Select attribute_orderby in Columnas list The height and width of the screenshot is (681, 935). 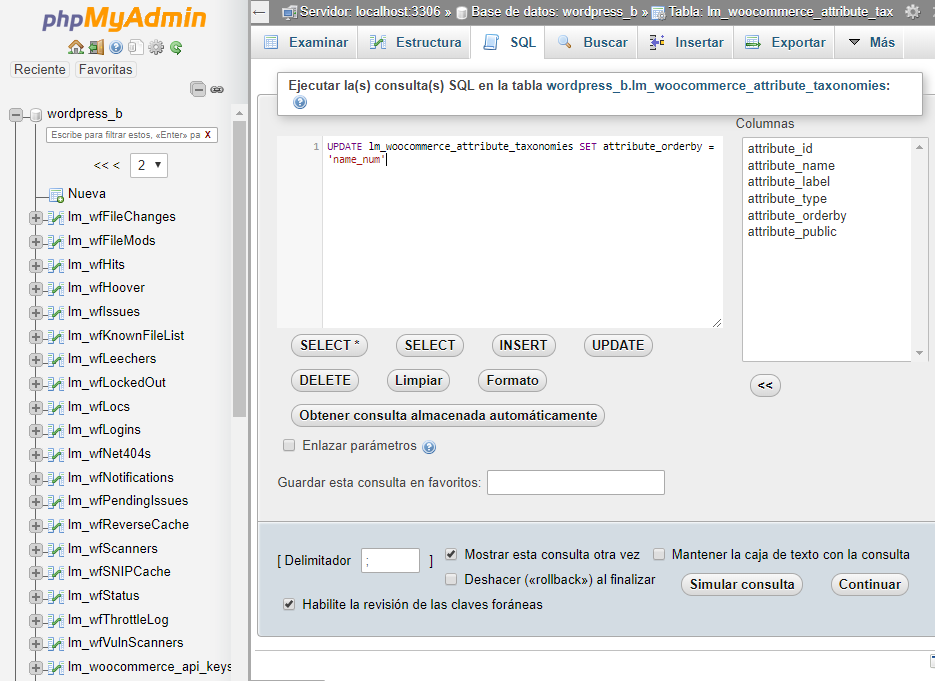point(797,216)
